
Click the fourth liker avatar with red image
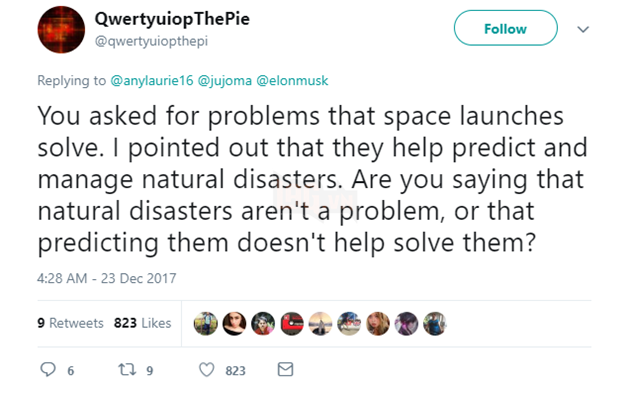292,323
